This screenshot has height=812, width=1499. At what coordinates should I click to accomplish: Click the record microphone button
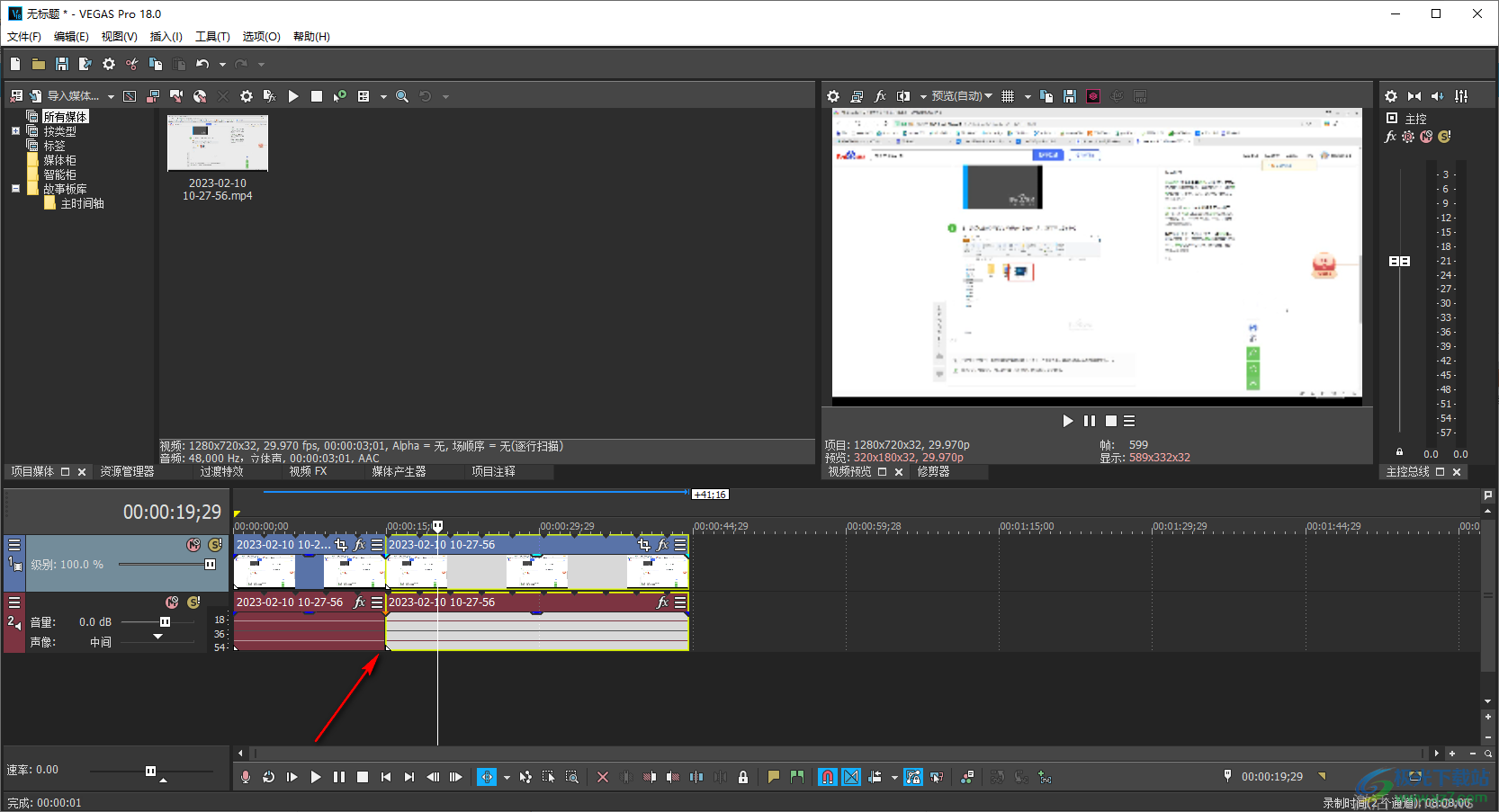246,777
